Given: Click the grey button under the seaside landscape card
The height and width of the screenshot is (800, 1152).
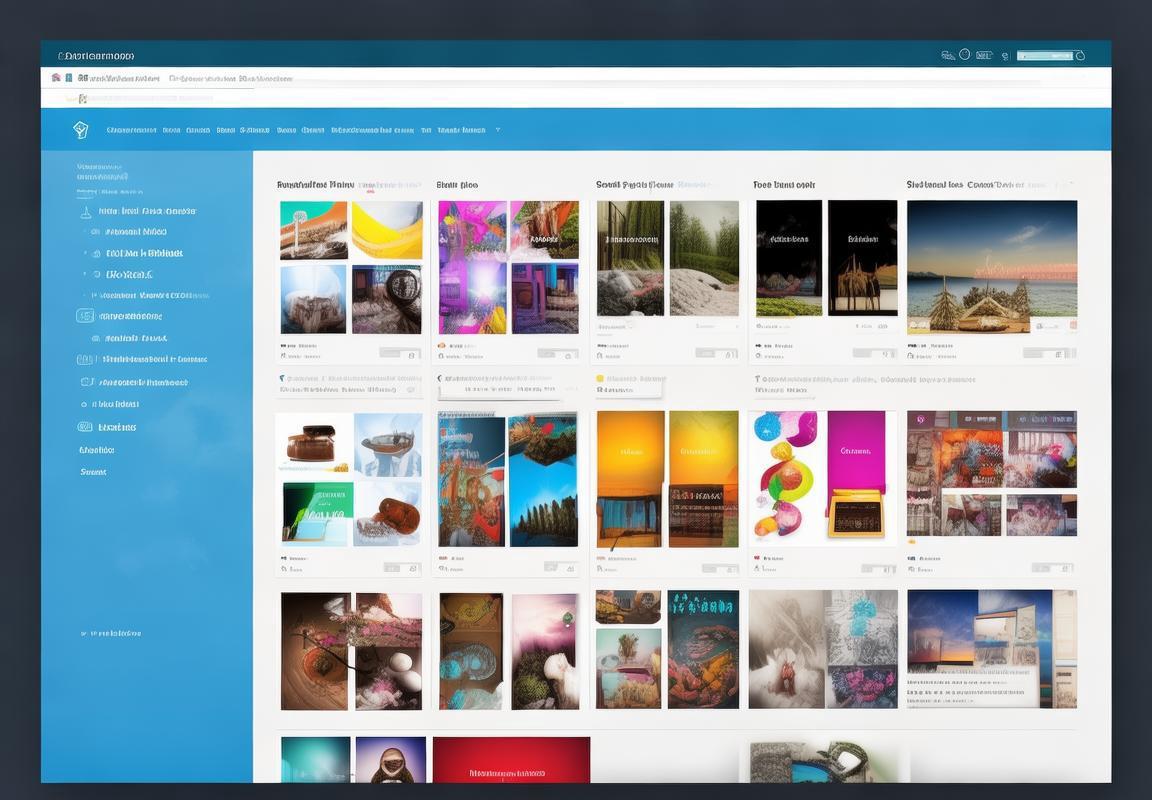Looking at the screenshot, I should point(1050,353).
